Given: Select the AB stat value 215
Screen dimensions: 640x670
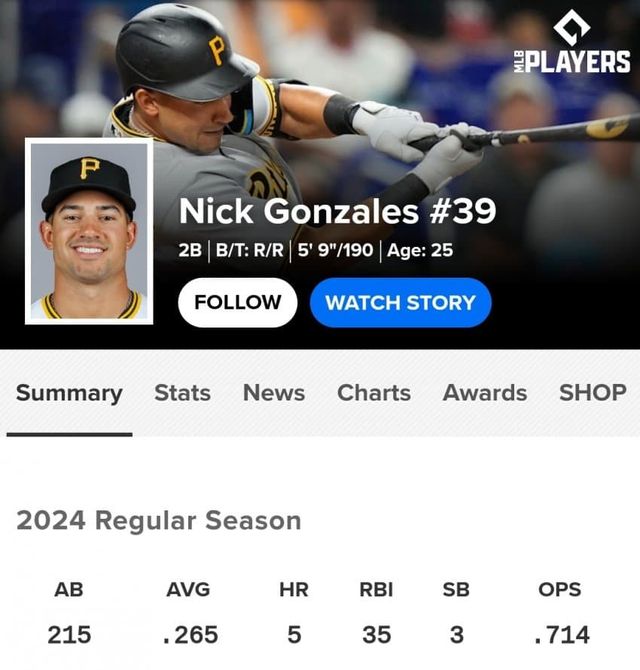Looking at the screenshot, I should click(69, 634).
